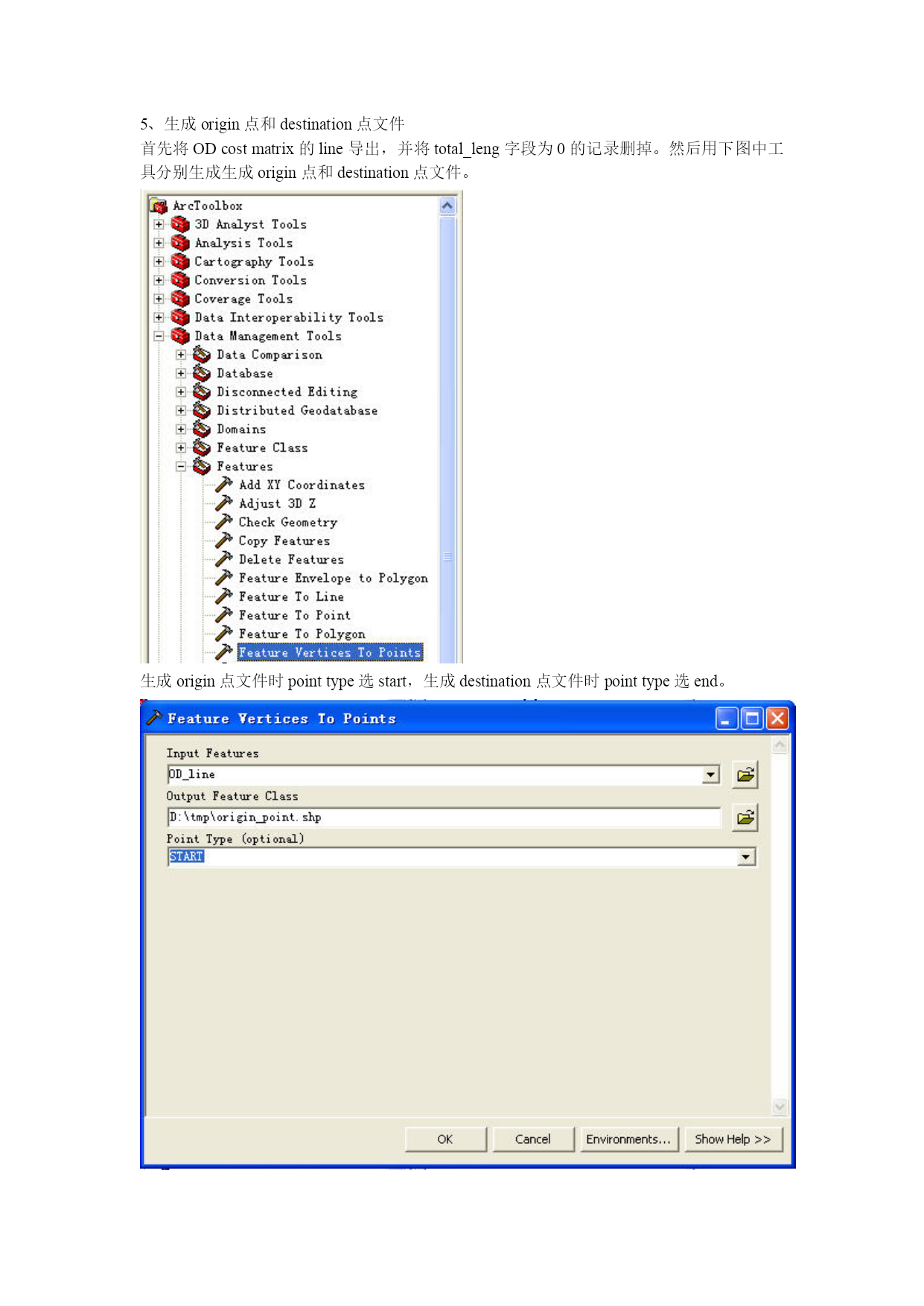924x1306 pixels.
Task: Click Show Help >> button
Action: (733, 1139)
